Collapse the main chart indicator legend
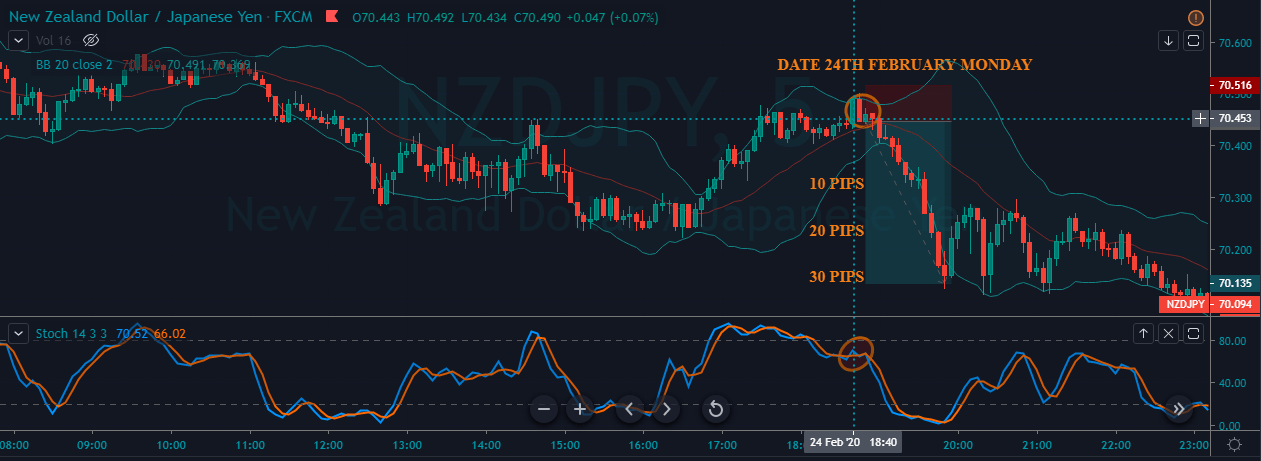1261x461 pixels. coord(17,40)
